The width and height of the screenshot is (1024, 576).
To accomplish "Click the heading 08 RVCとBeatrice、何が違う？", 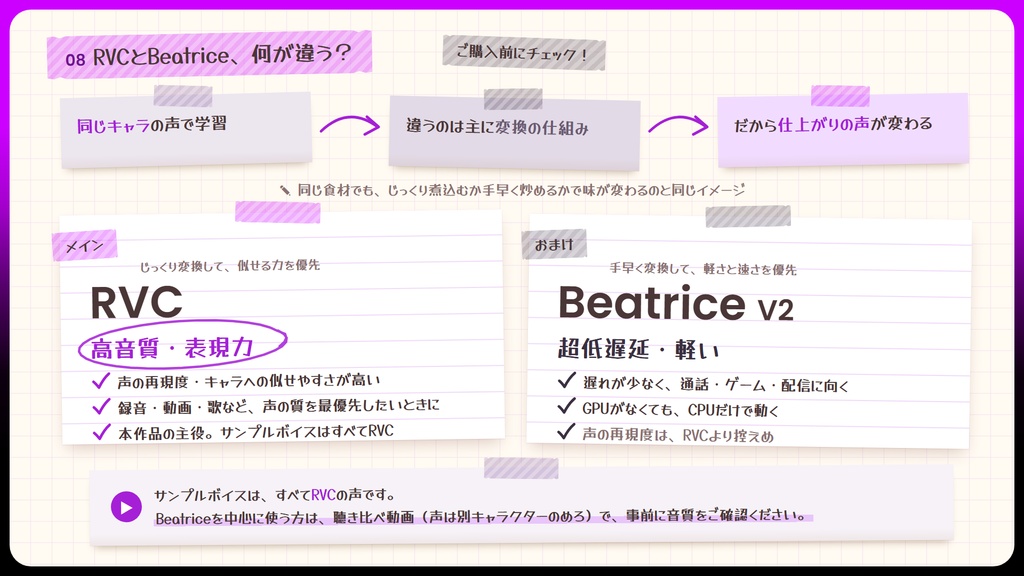I will pyautogui.click(x=209, y=55).
